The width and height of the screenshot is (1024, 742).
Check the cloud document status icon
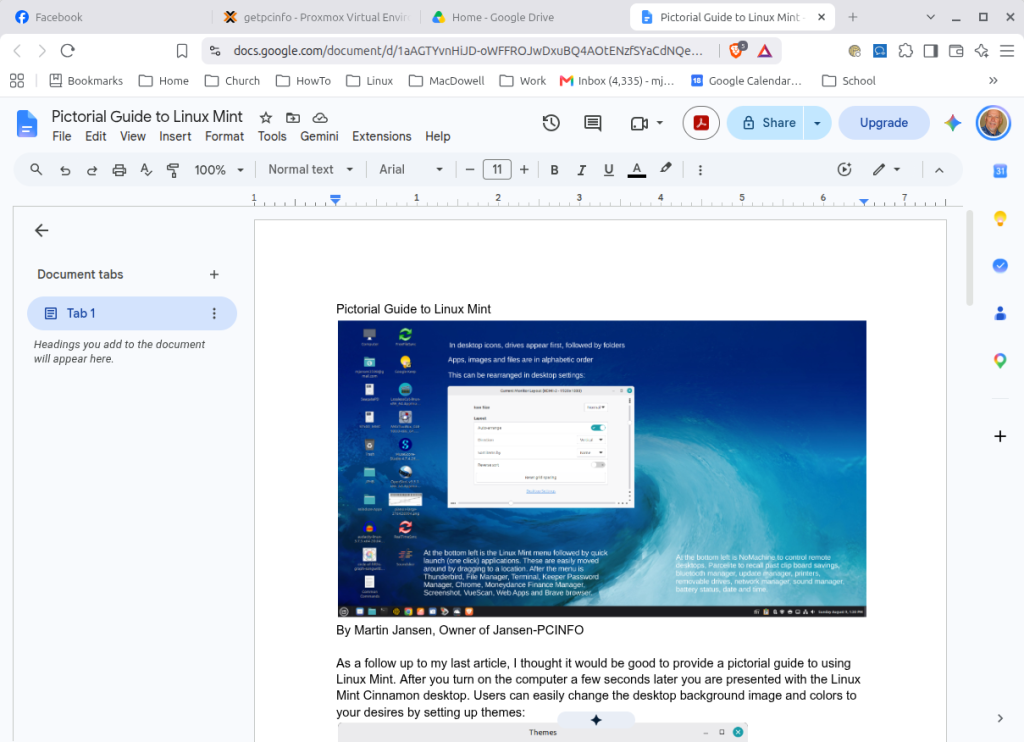[320, 118]
